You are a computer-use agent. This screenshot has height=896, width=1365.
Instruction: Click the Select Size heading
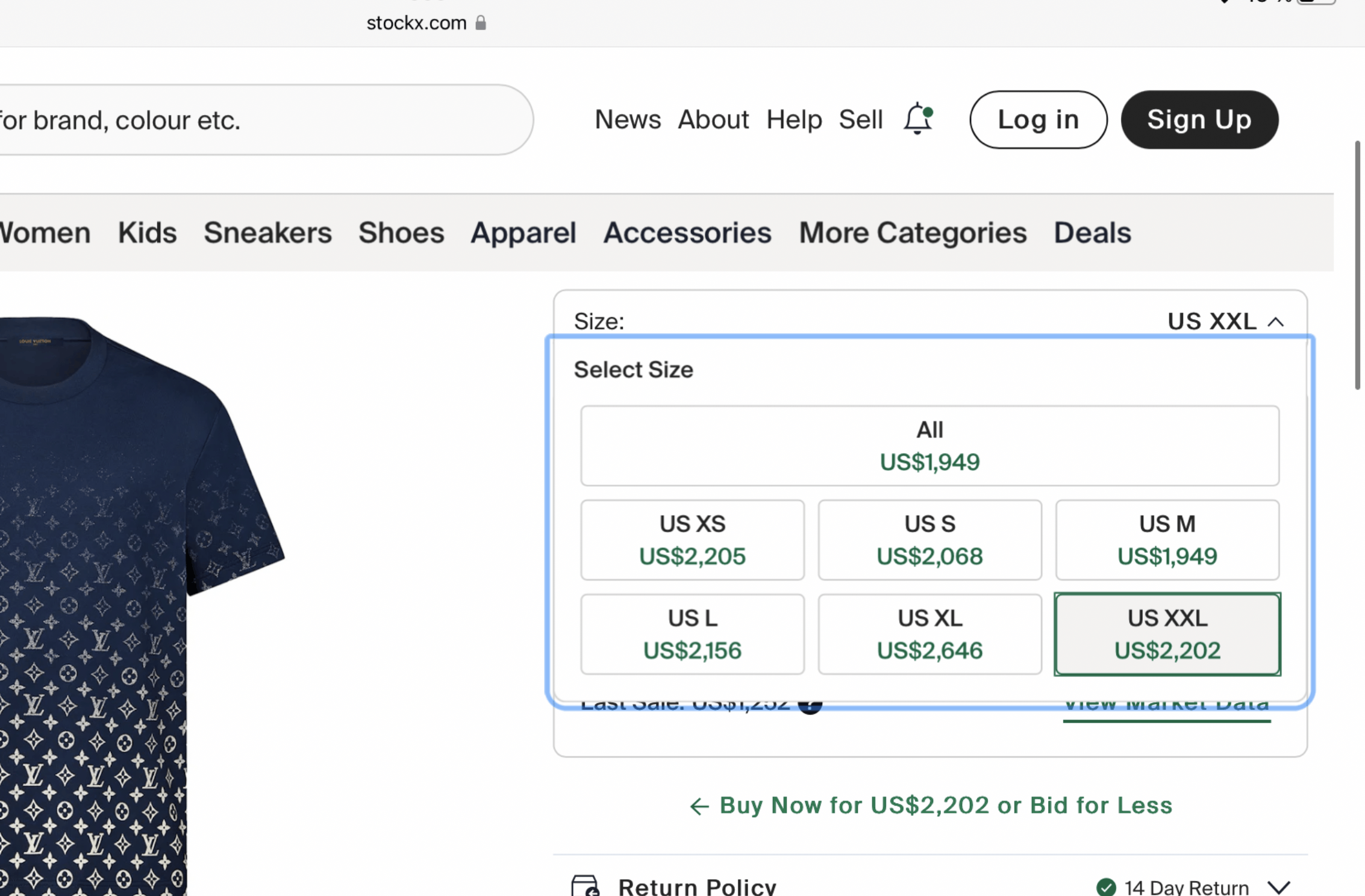(633, 369)
